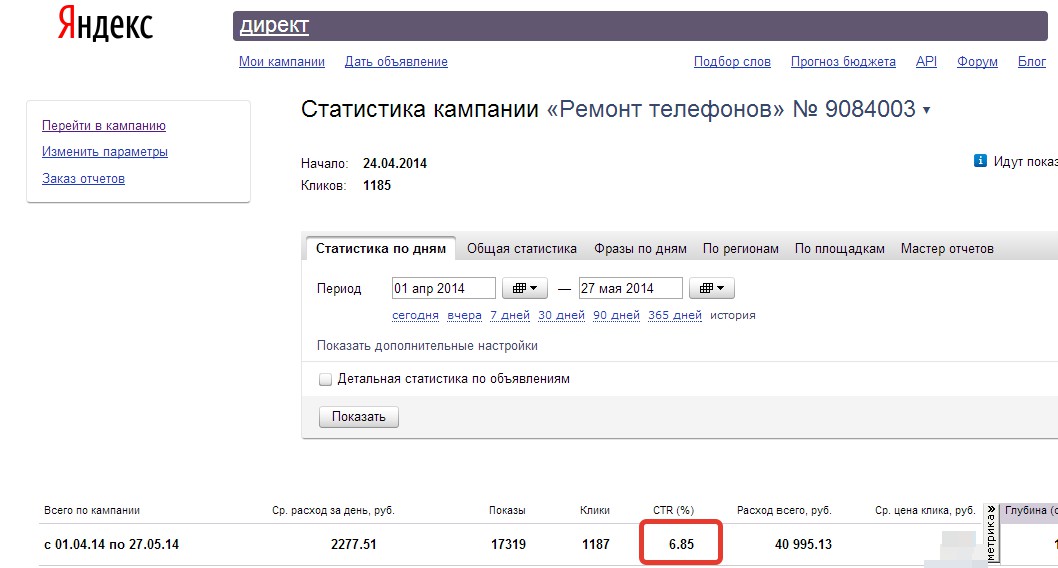Click the info icon beside Идут показы
The image size is (1058, 568).
click(980, 161)
